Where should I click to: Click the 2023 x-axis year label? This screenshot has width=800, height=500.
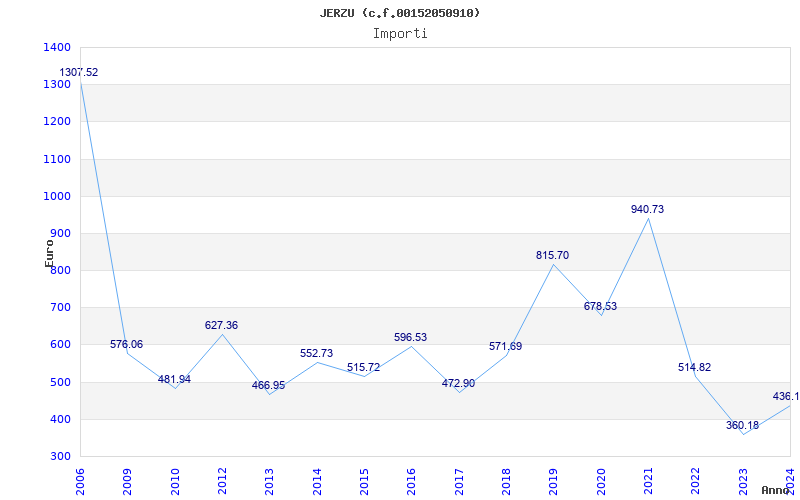(x=743, y=482)
